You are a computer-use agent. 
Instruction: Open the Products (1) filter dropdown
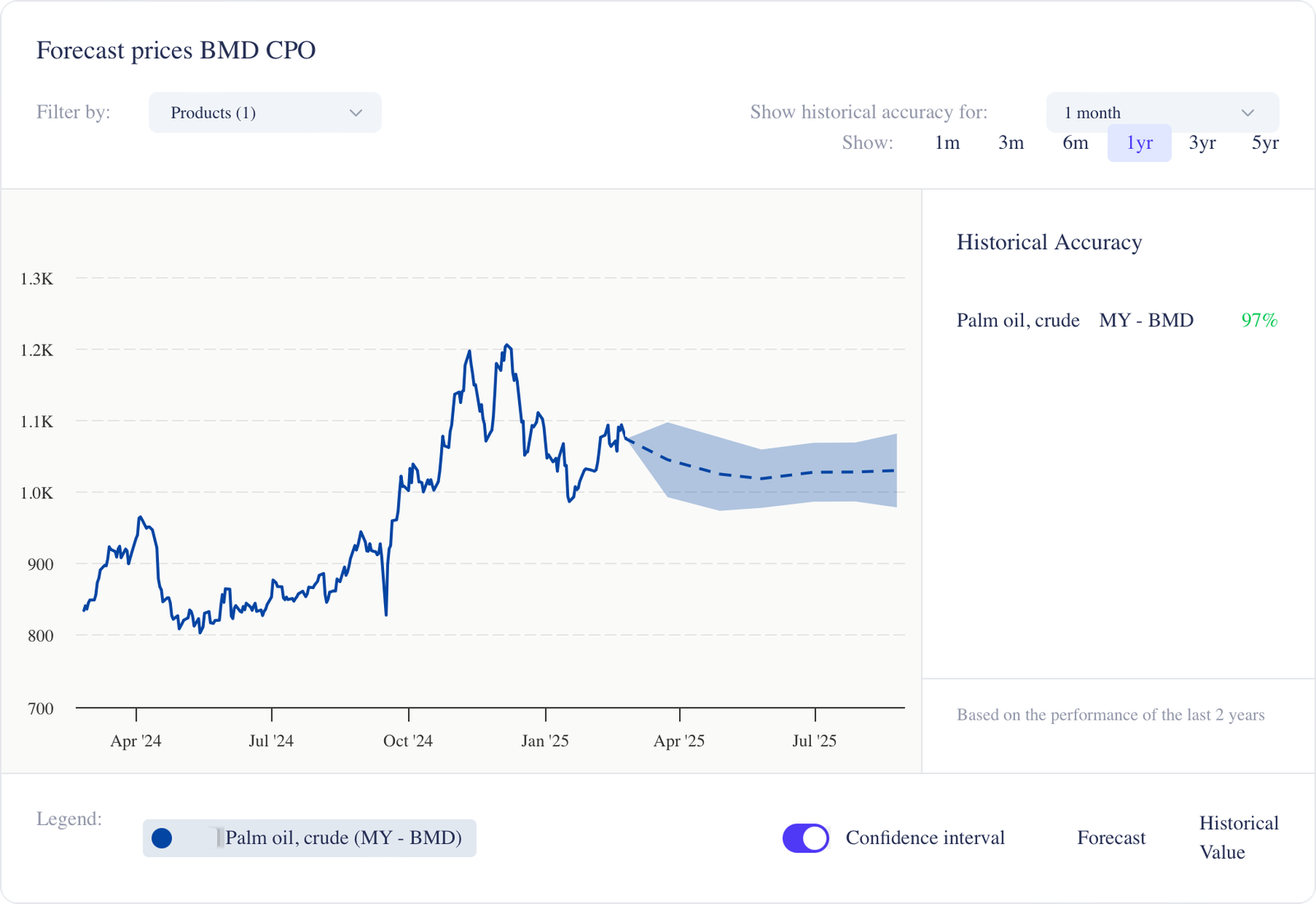tap(264, 113)
